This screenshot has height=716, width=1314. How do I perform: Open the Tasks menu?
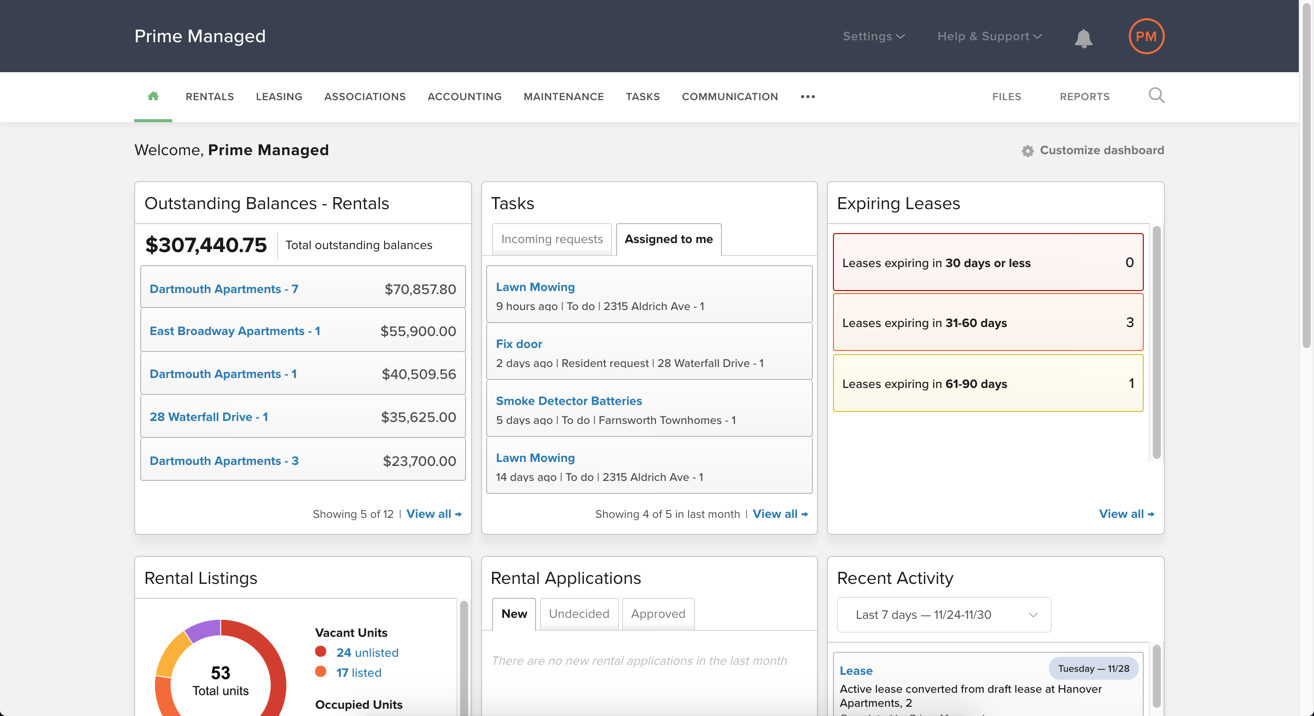click(643, 97)
